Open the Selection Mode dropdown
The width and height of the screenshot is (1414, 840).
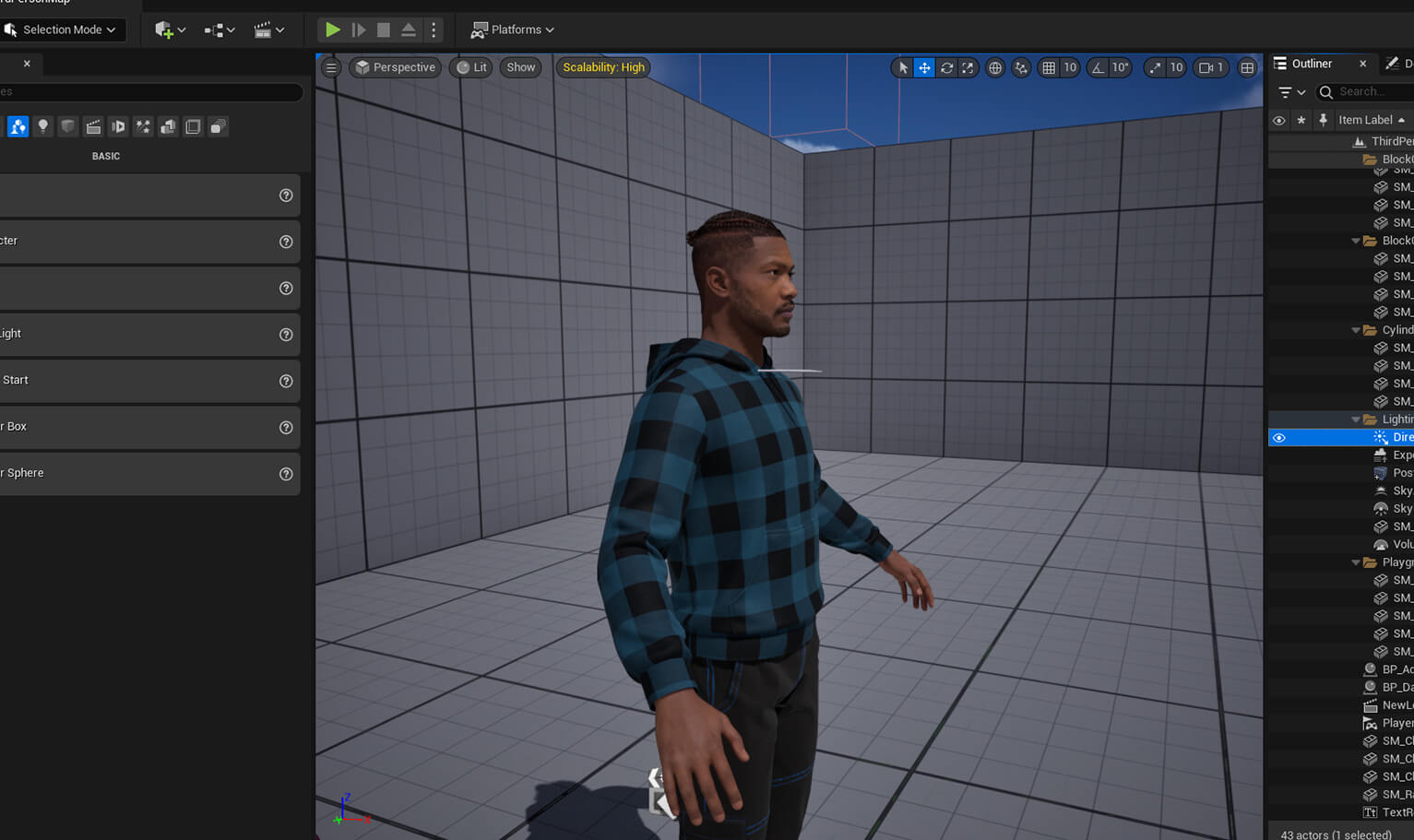point(62,30)
